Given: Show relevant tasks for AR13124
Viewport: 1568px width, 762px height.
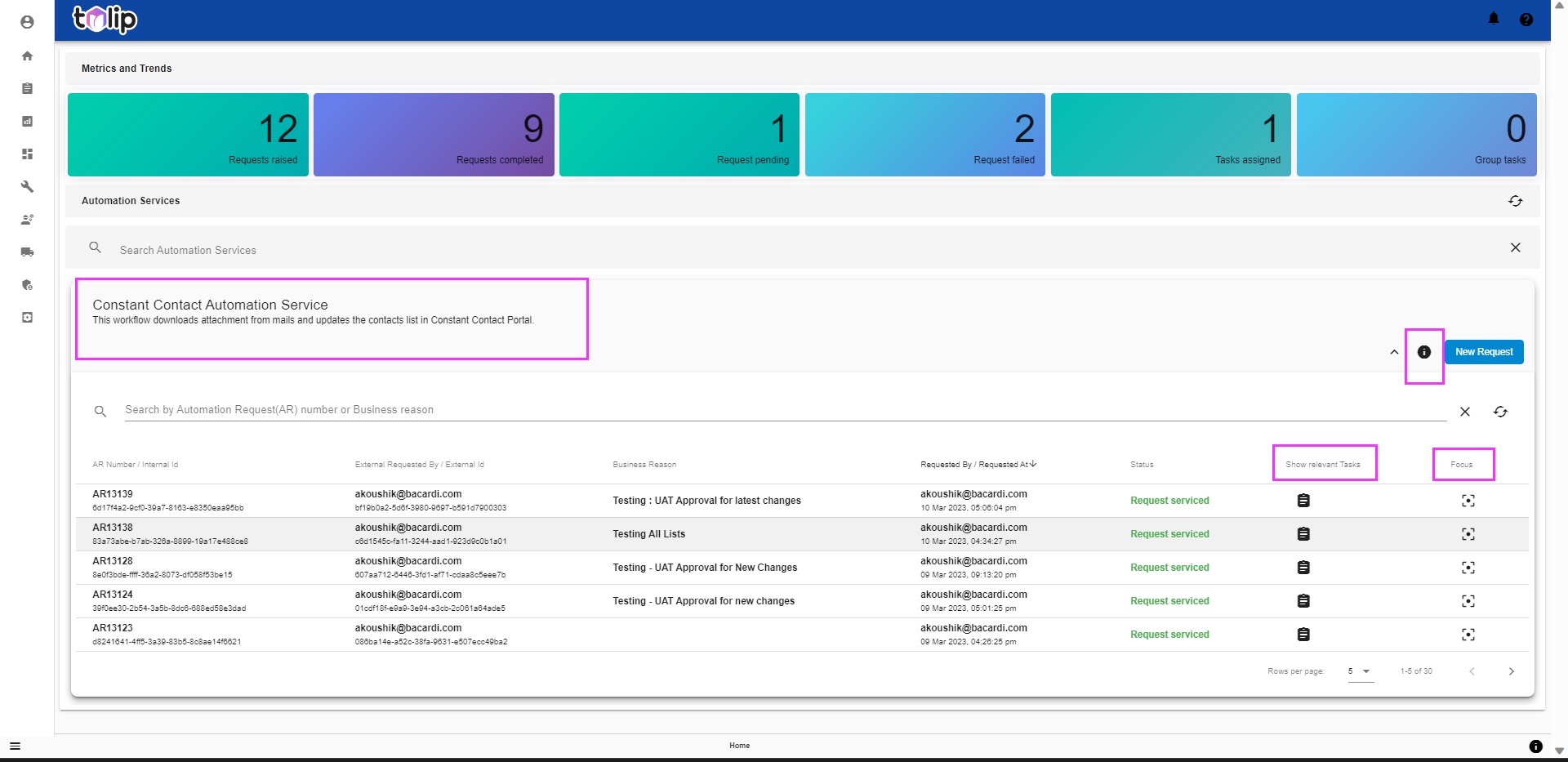Looking at the screenshot, I should [x=1303, y=601].
